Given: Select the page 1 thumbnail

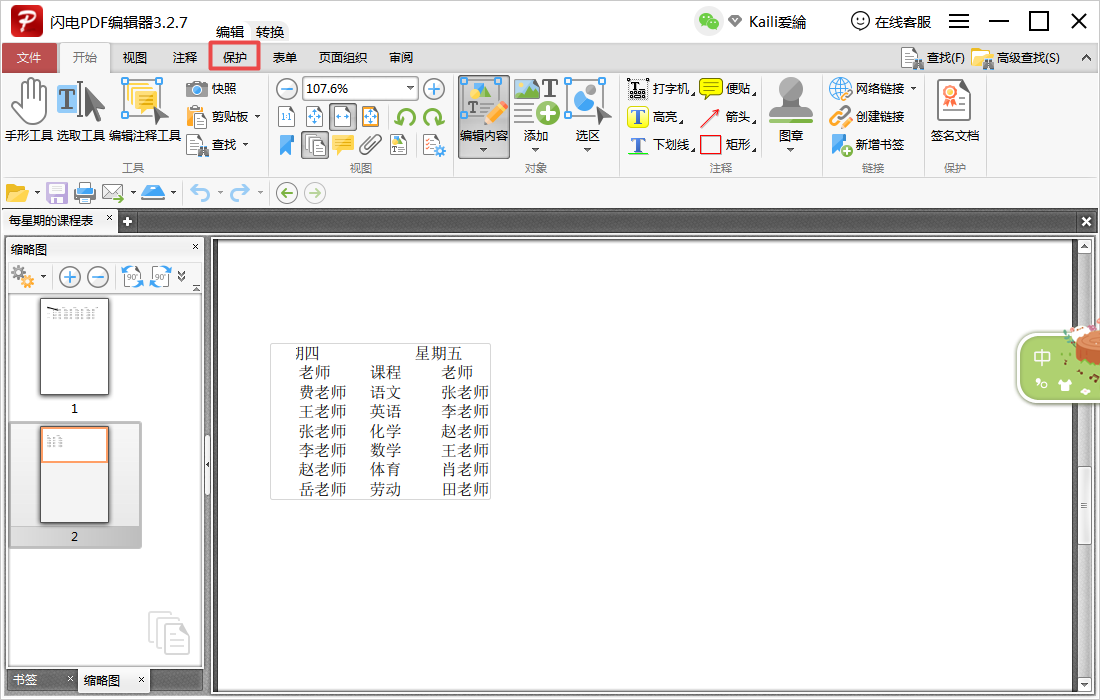Looking at the screenshot, I should point(74,347).
